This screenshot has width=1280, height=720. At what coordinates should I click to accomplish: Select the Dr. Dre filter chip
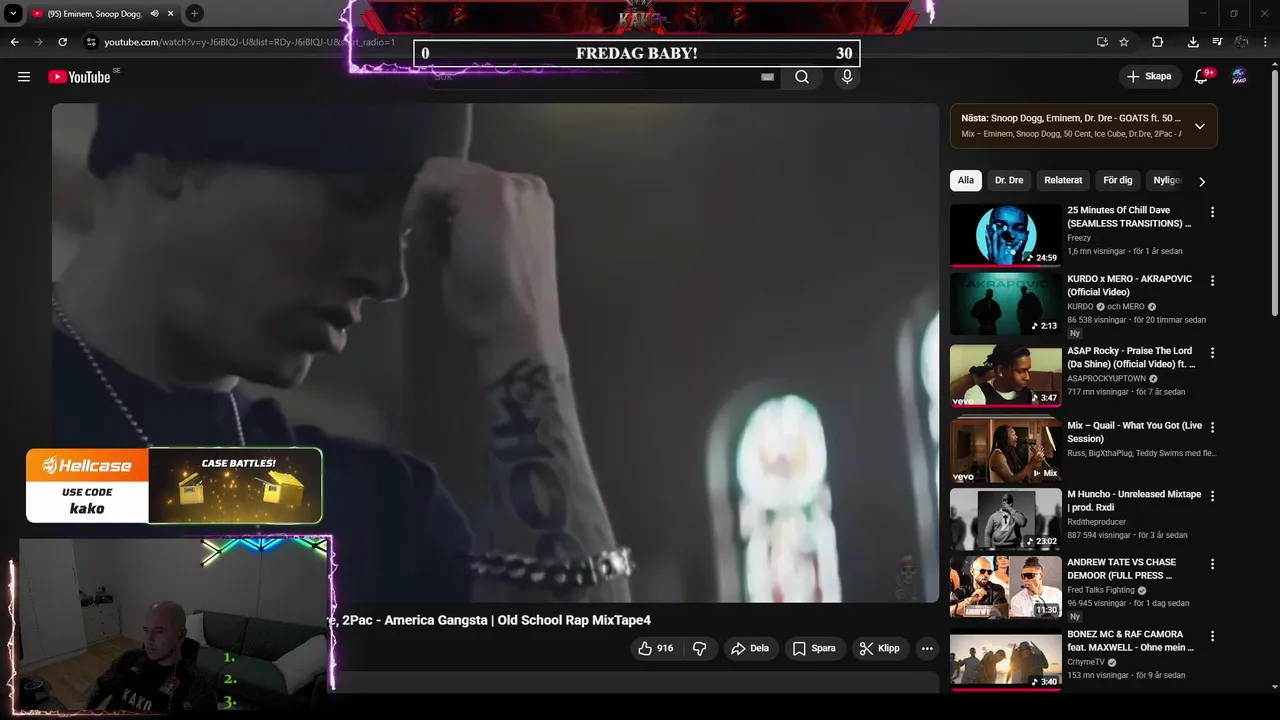[x=1009, y=180]
